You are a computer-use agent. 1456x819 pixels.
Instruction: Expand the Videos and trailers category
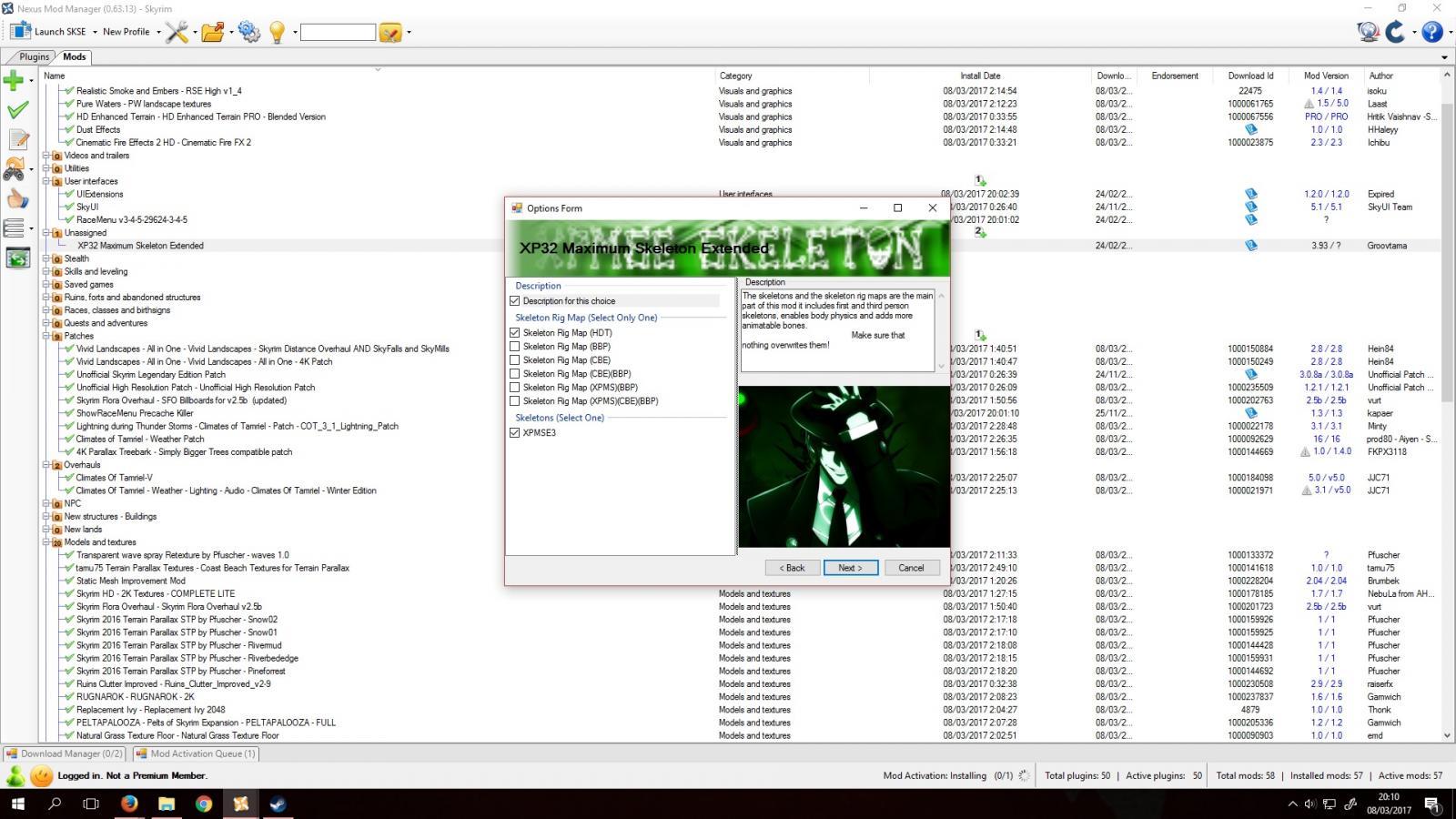tap(45, 156)
